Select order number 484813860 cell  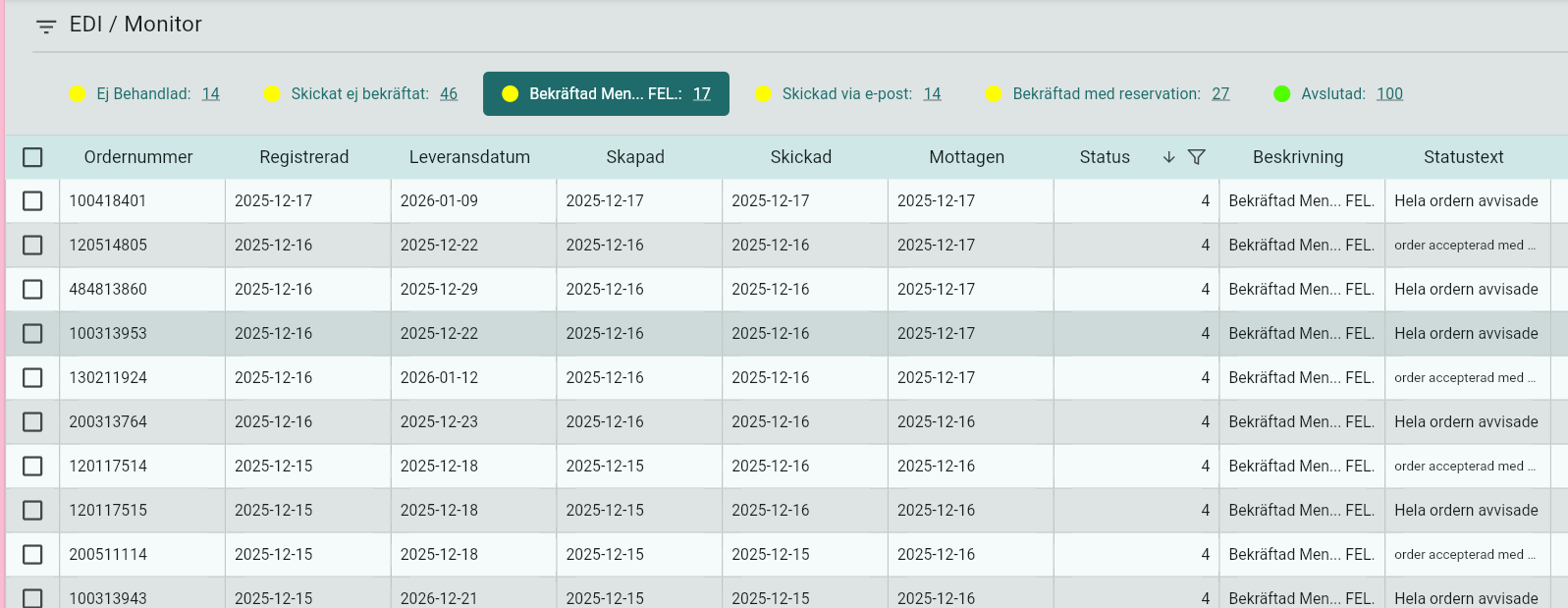142,290
